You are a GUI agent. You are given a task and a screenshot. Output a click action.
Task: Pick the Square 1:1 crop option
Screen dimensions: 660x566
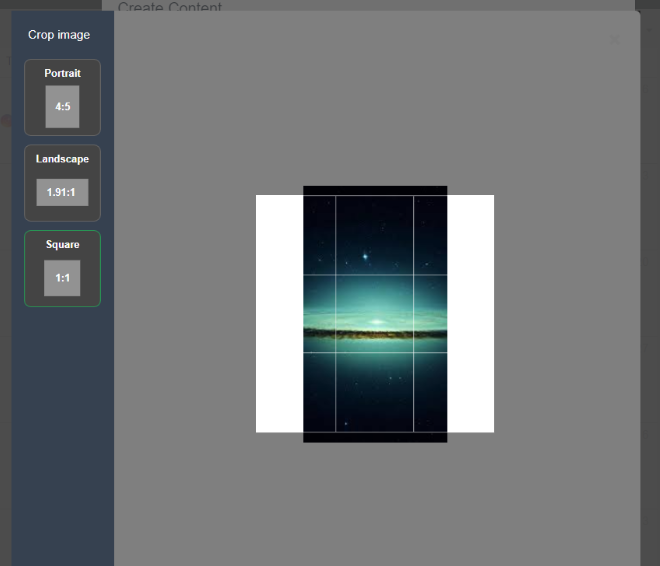tap(62, 268)
